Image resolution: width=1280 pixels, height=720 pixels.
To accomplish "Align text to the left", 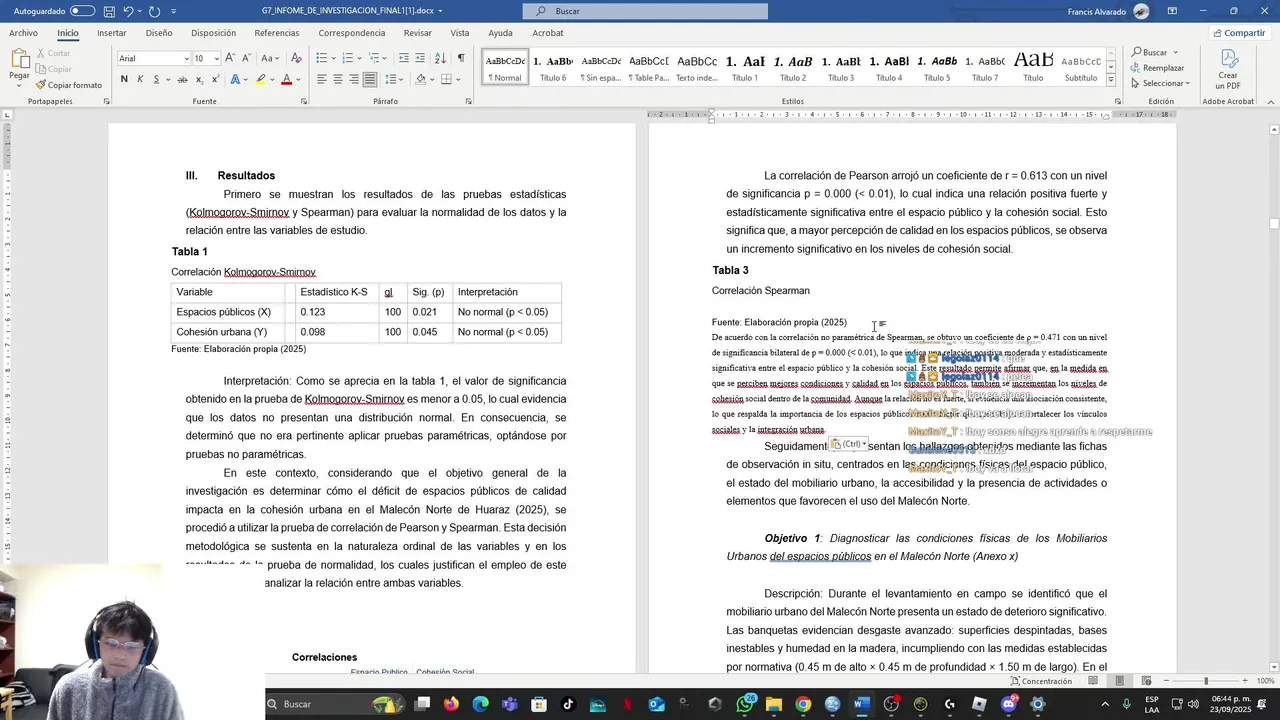I will click(322, 79).
